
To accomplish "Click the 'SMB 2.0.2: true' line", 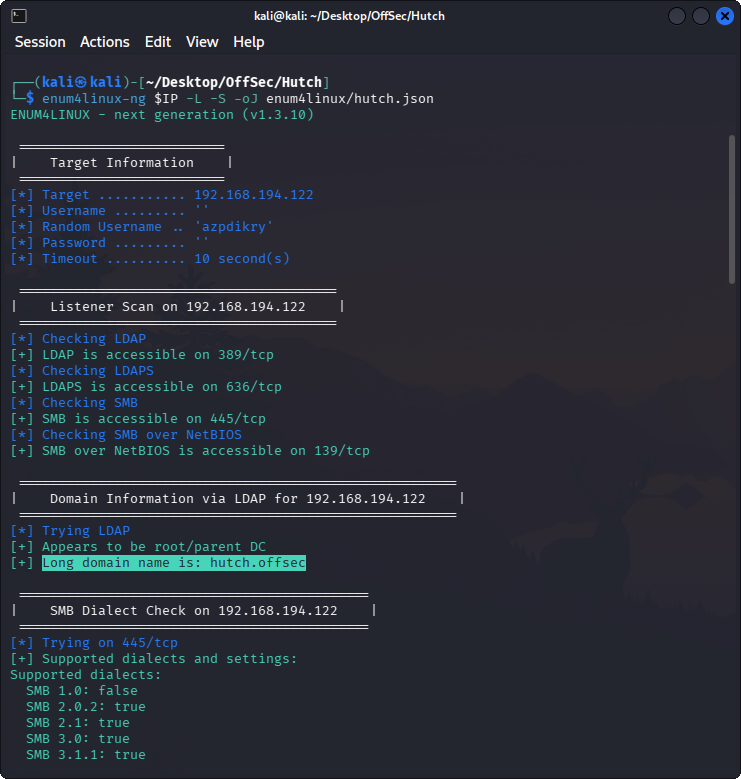I will click(x=86, y=706).
